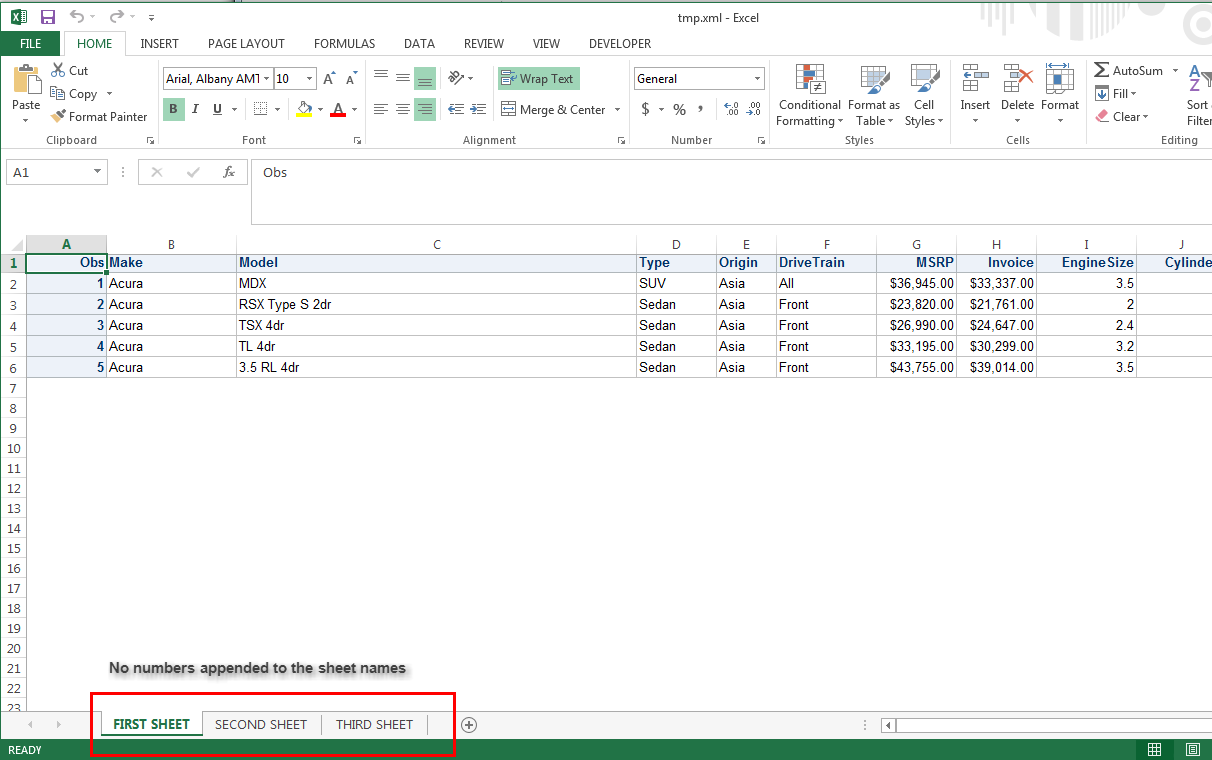Image resolution: width=1212 pixels, height=760 pixels.
Task: Expand the font size dropdown
Action: (309, 79)
